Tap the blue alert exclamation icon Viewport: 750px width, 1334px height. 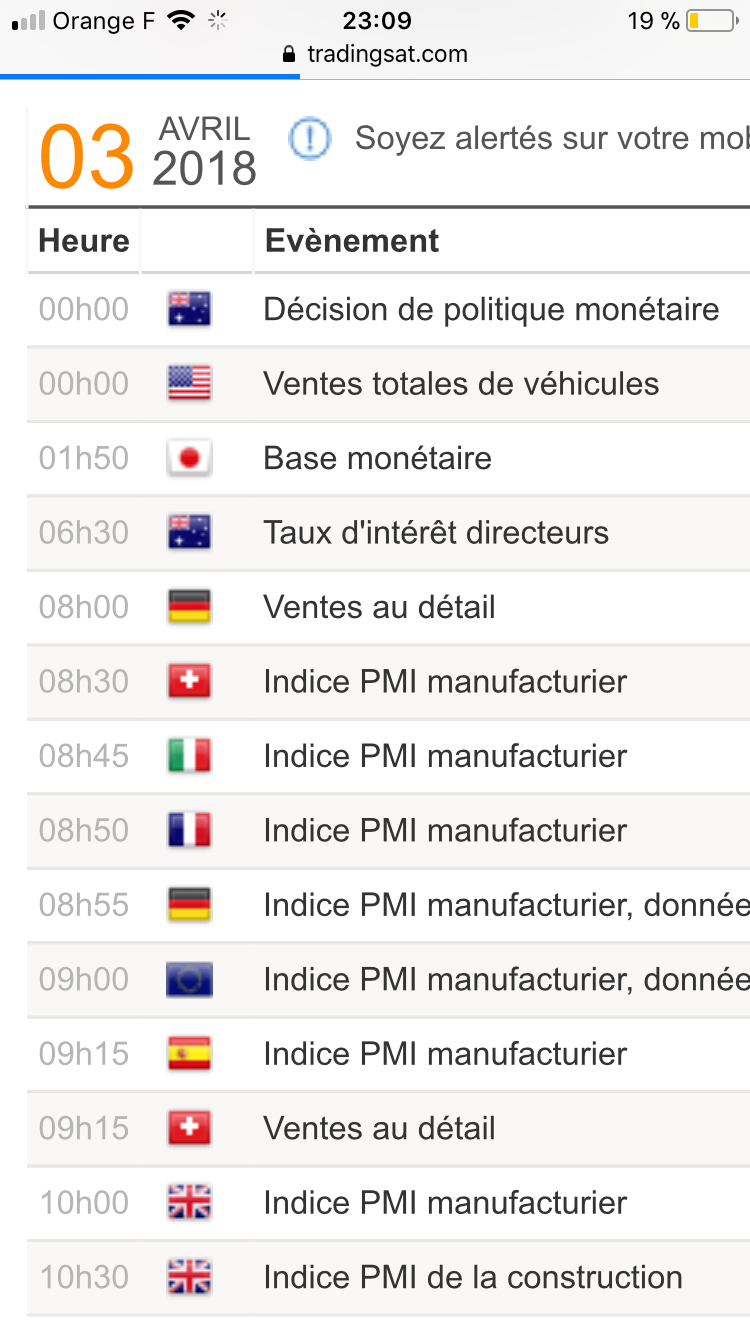click(x=309, y=139)
